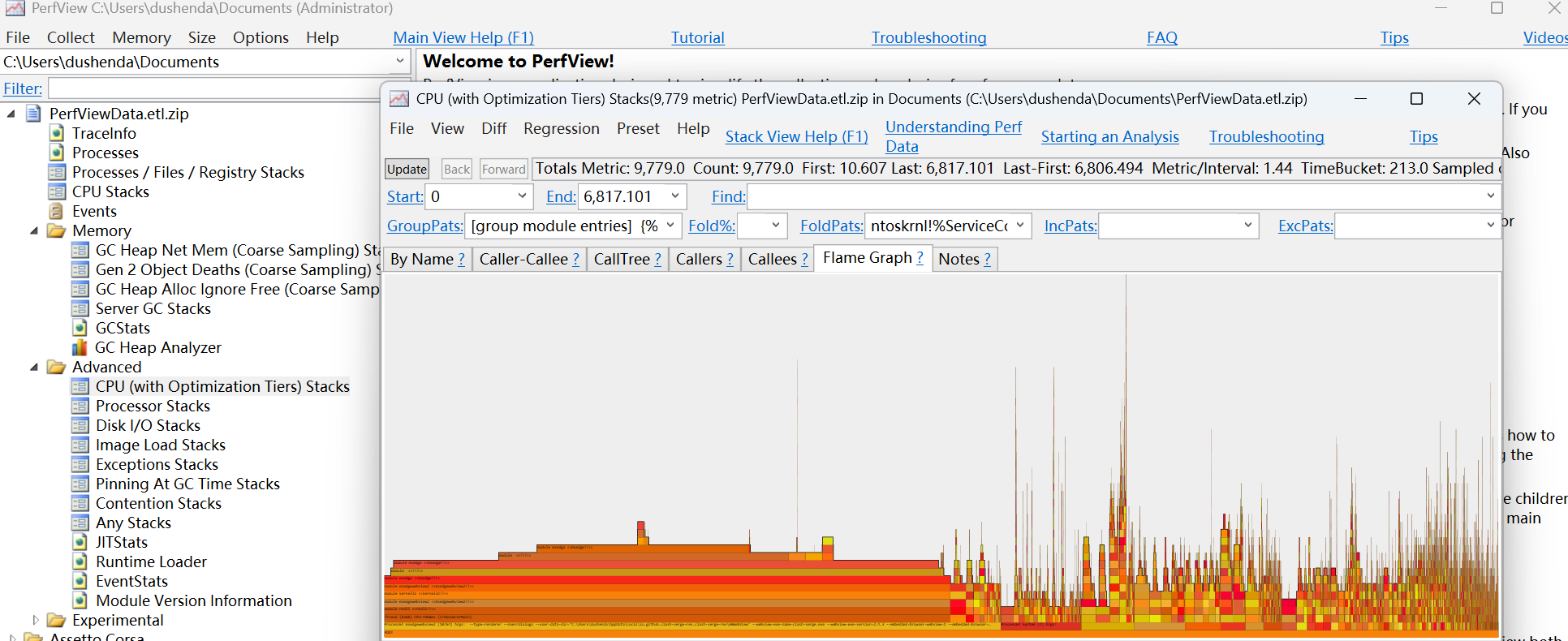
Task: Open the Diff menu in stack viewer
Action: (493, 128)
